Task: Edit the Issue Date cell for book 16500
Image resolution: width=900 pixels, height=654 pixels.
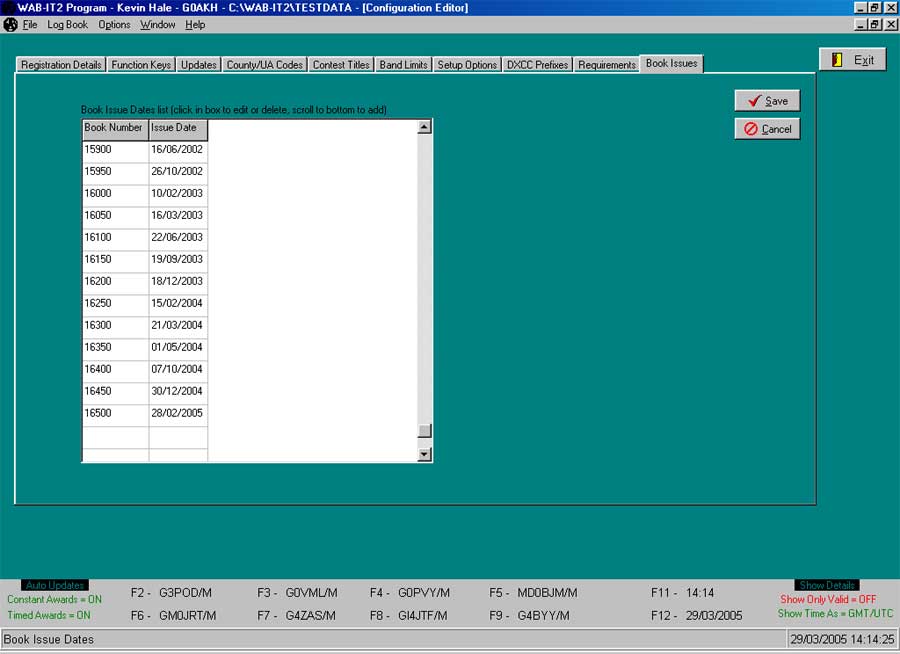Action: [x=177, y=413]
